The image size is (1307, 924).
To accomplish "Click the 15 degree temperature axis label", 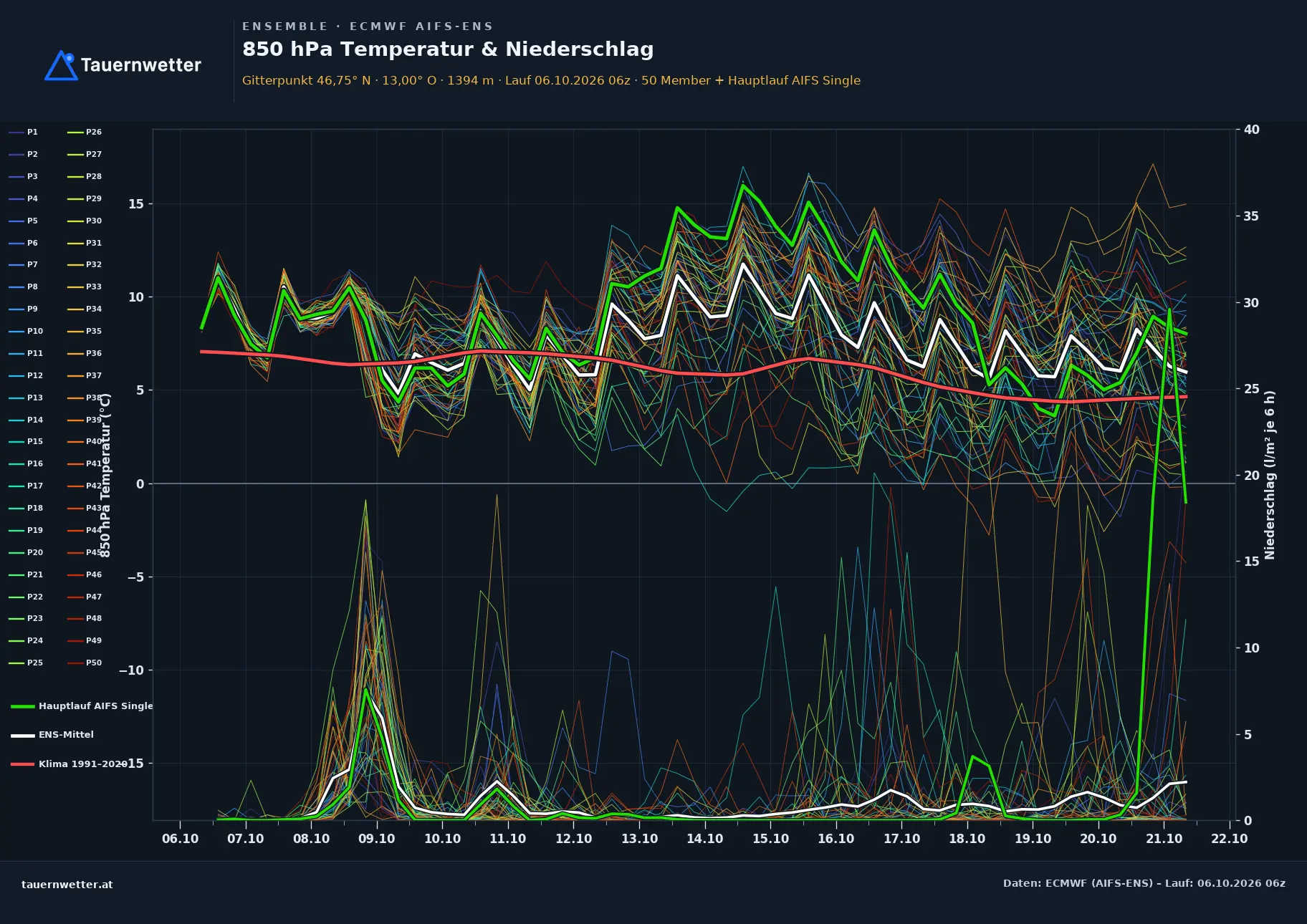I will (x=136, y=204).
